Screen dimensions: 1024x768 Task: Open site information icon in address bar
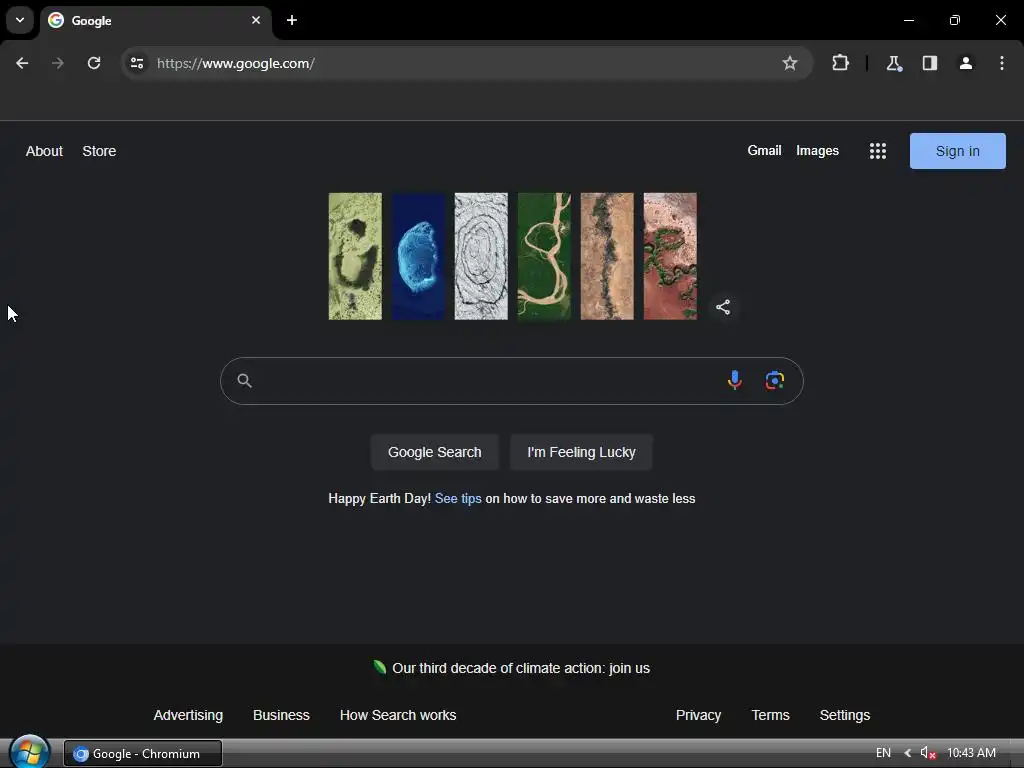[x=137, y=63]
